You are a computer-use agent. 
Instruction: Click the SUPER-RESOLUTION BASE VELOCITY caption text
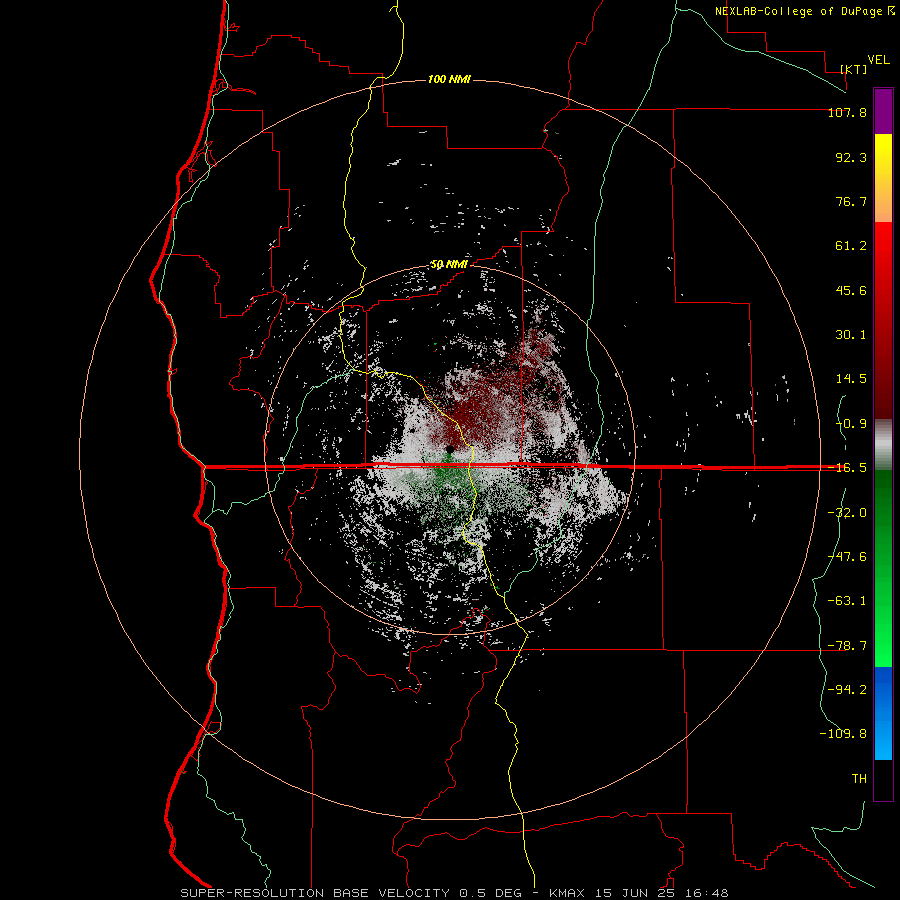click(x=315, y=893)
